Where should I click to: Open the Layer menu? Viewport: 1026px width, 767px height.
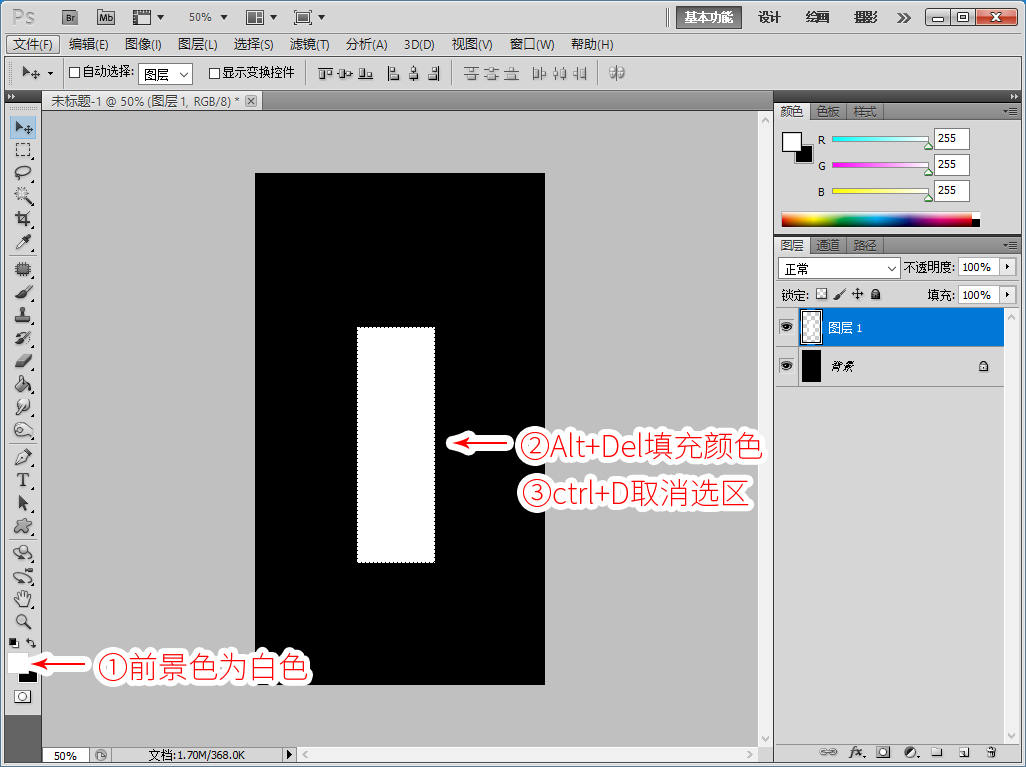tap(198, 45)
